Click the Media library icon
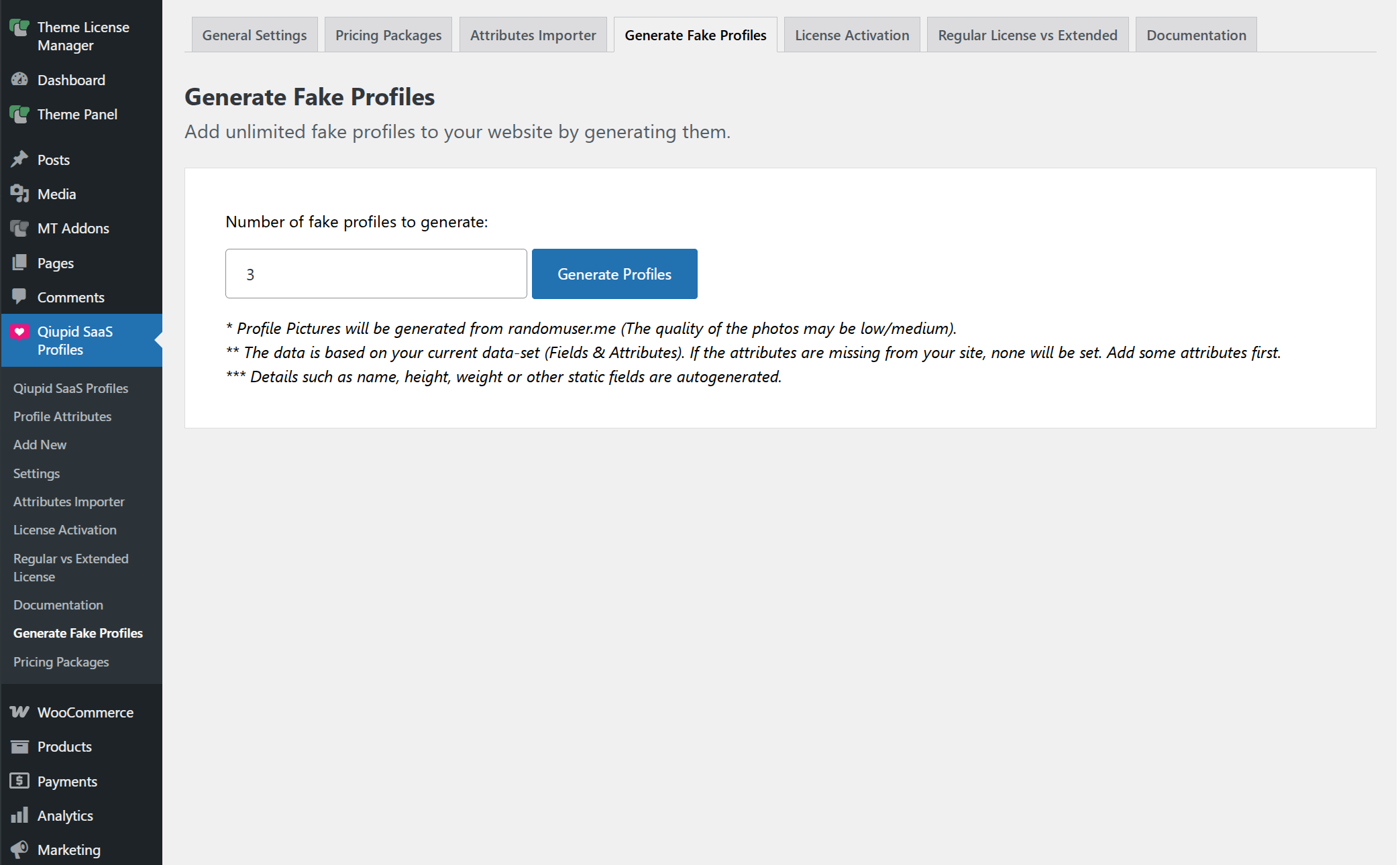This screenshot has height=865, width=1400. point(19,194)
